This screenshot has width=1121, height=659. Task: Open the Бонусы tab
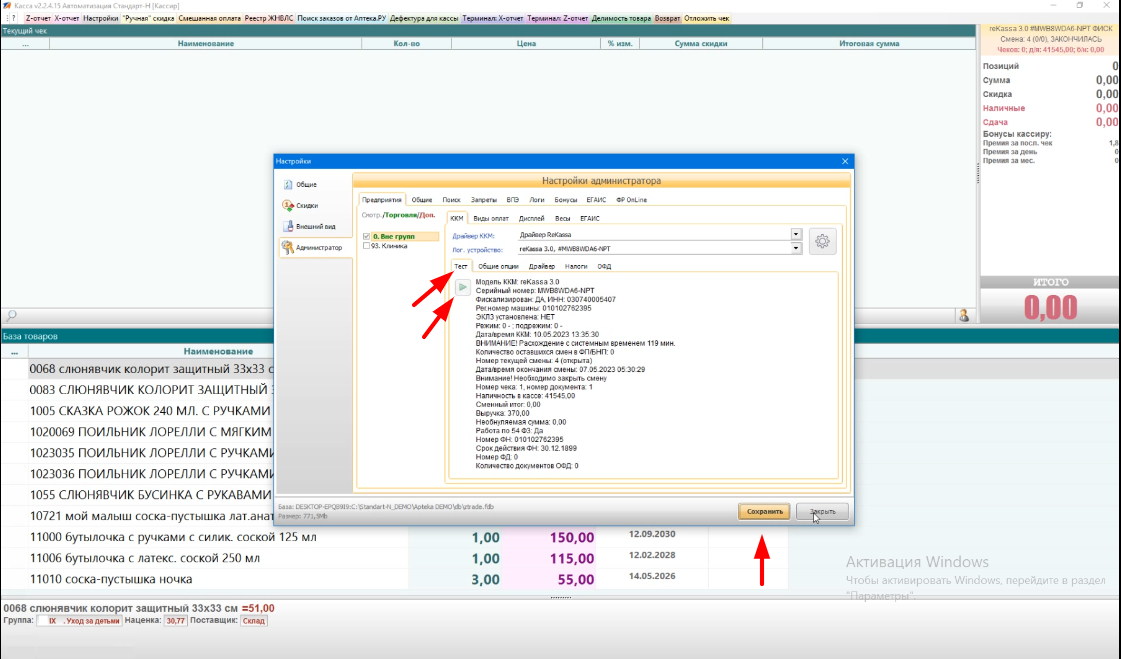(566, 200)
